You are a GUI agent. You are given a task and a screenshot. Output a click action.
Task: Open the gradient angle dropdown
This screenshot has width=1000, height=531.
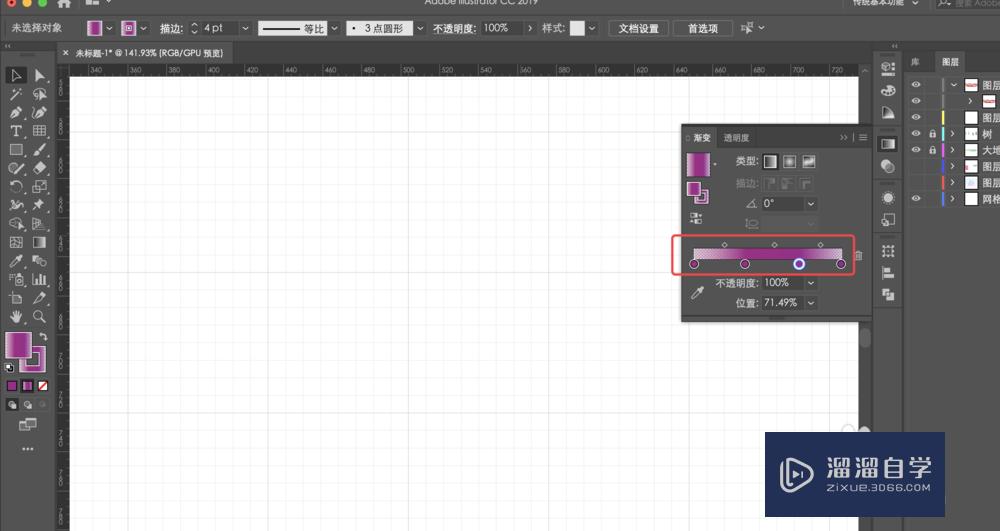tap(811, 204)
